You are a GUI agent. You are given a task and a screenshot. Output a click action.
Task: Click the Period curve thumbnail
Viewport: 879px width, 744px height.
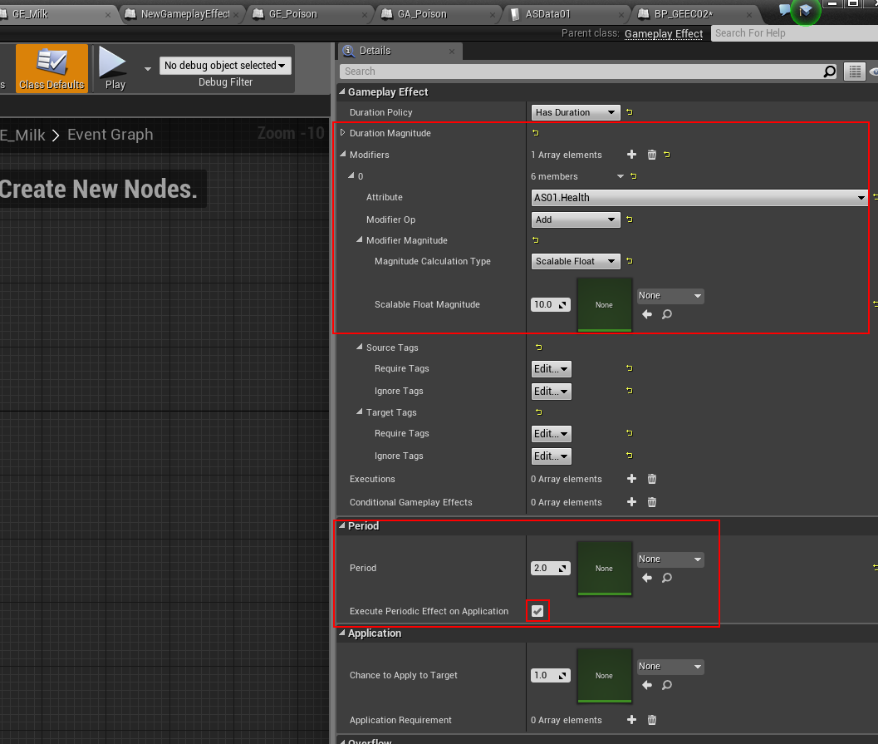(604, 568)
